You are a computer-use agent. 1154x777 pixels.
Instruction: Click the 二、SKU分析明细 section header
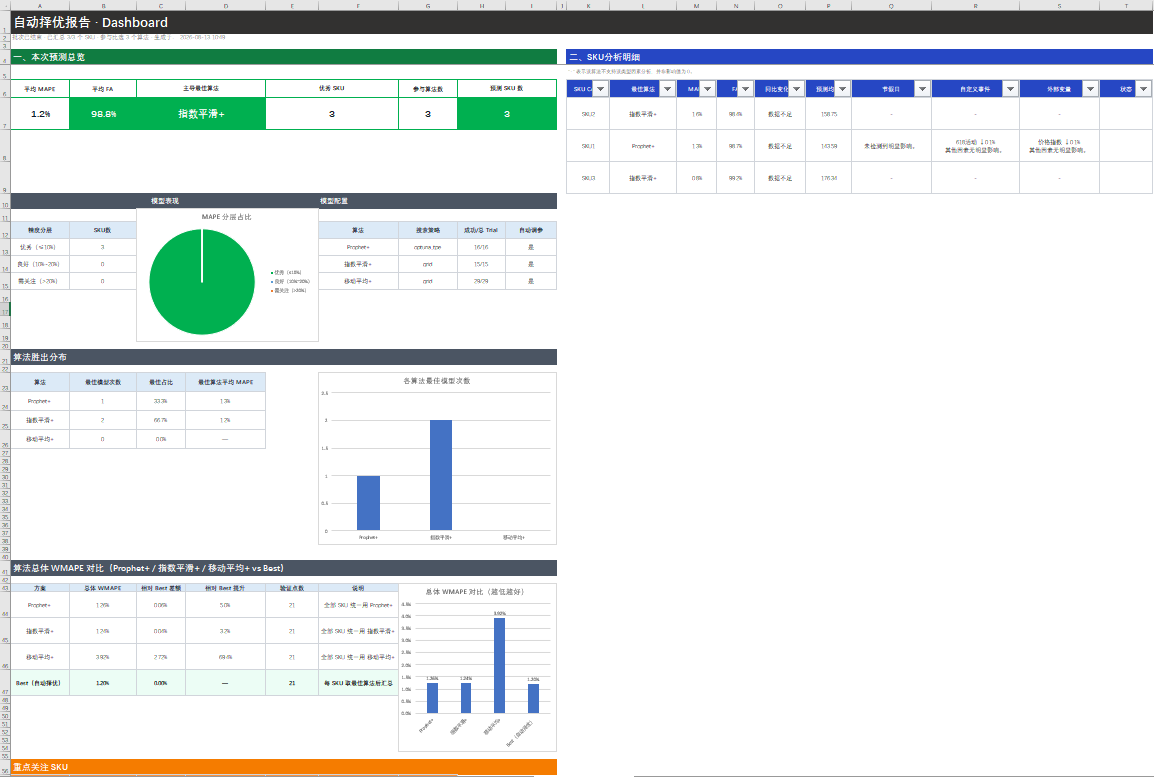click(859, 57)
